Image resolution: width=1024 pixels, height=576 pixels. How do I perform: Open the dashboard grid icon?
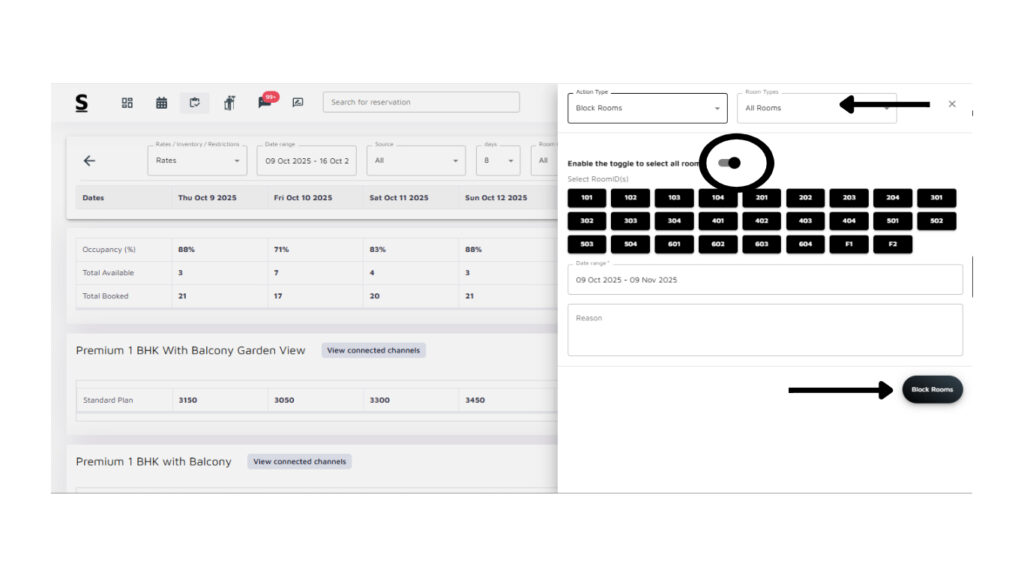click(127, 102)
